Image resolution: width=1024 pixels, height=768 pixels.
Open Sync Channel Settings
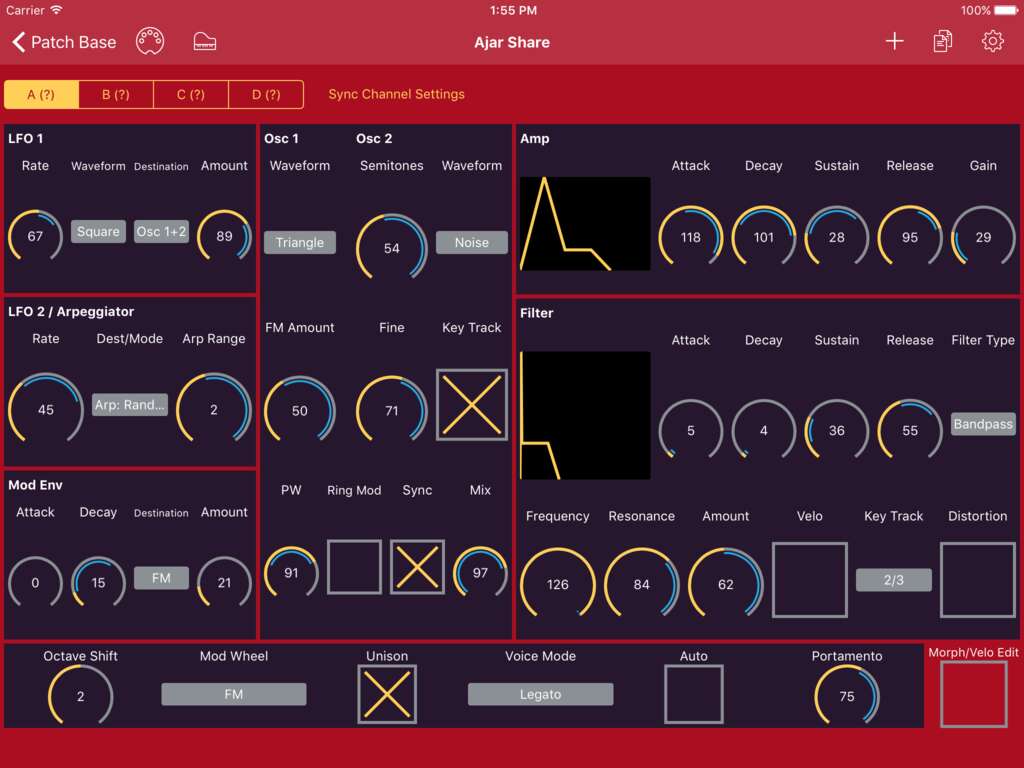pos(396,94)
